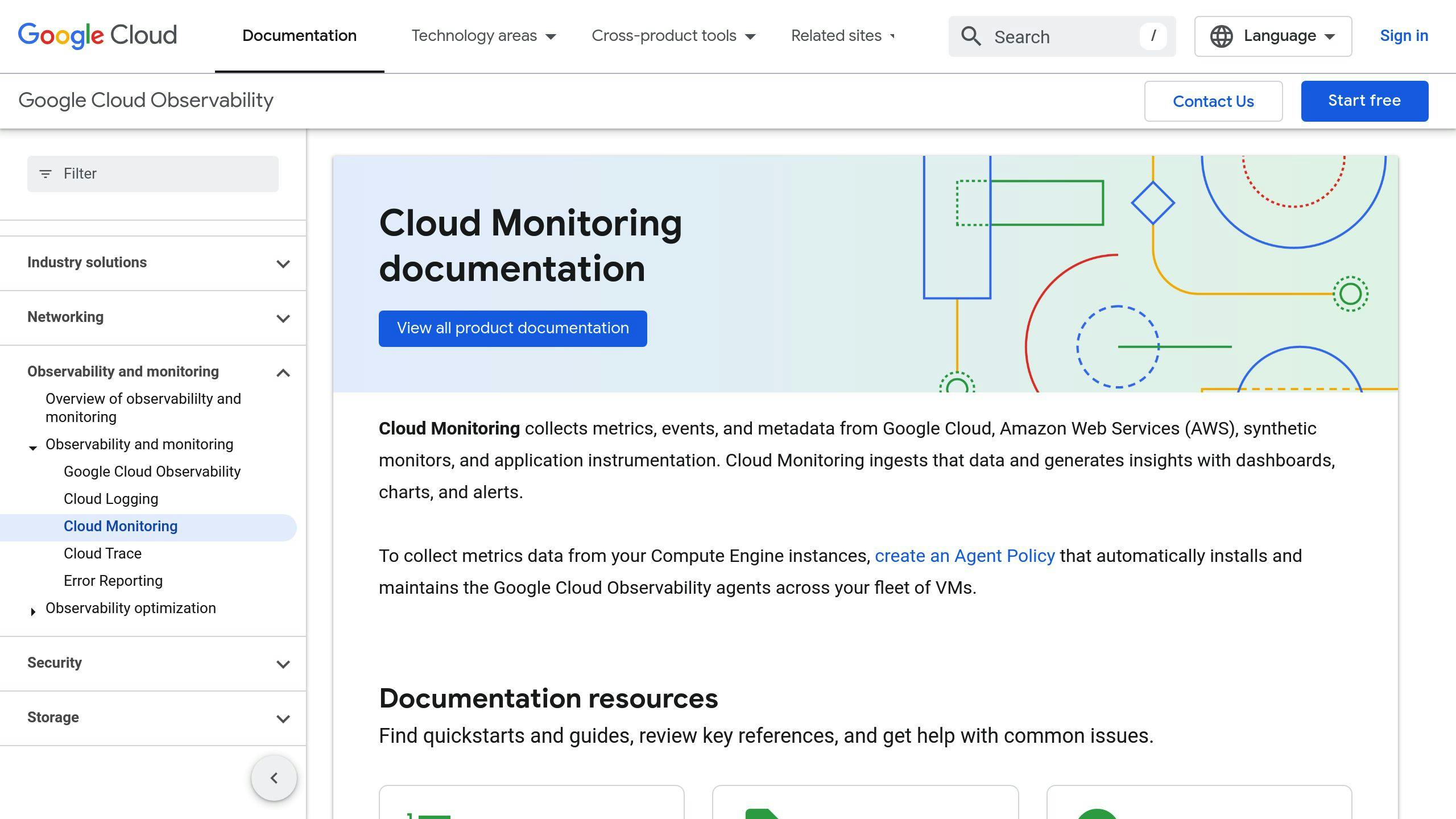Click the Start free button
The image size is (1456, 819).
(1364, 101)
